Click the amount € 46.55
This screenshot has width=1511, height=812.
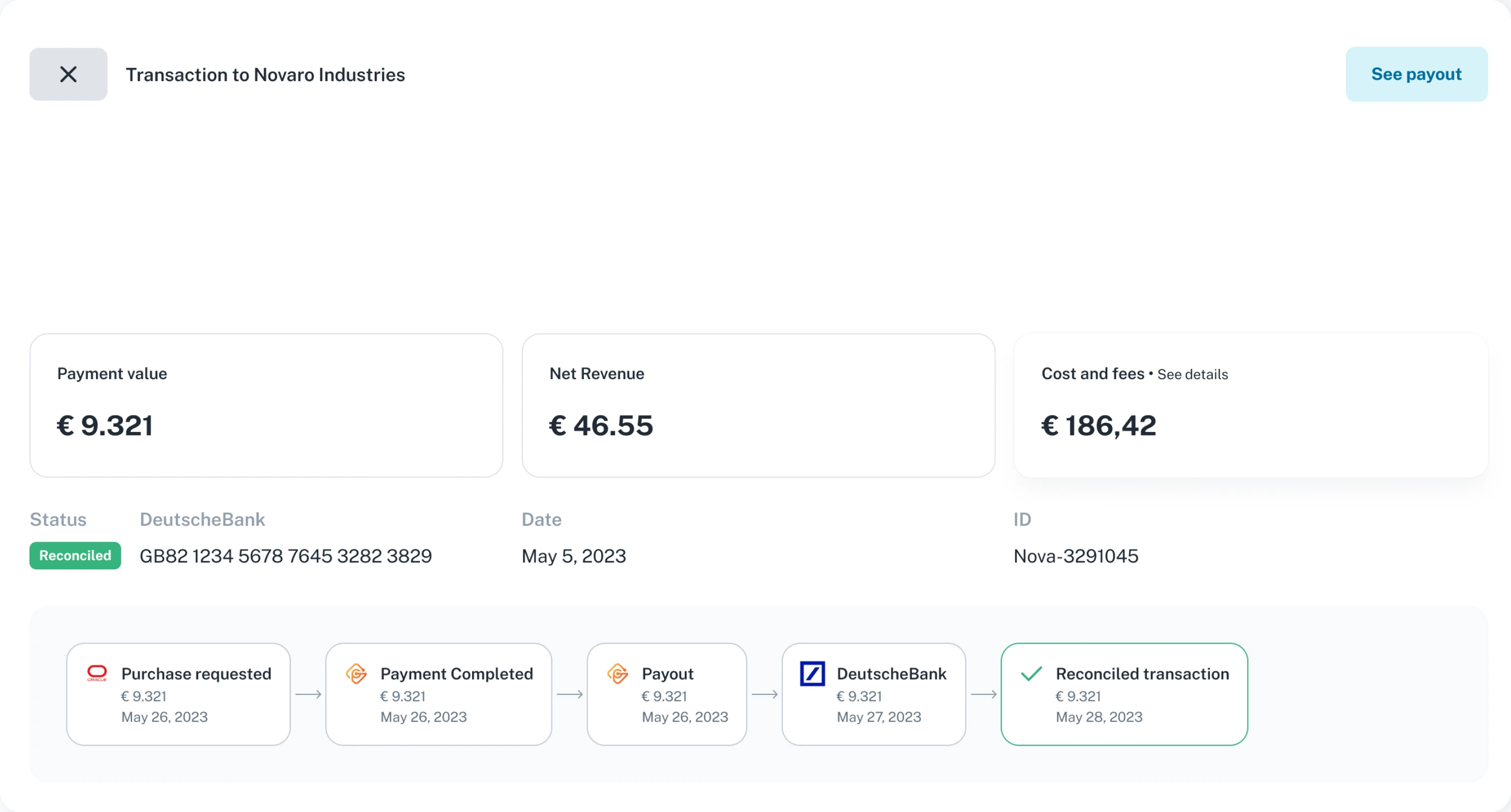[x=601, y=426]
